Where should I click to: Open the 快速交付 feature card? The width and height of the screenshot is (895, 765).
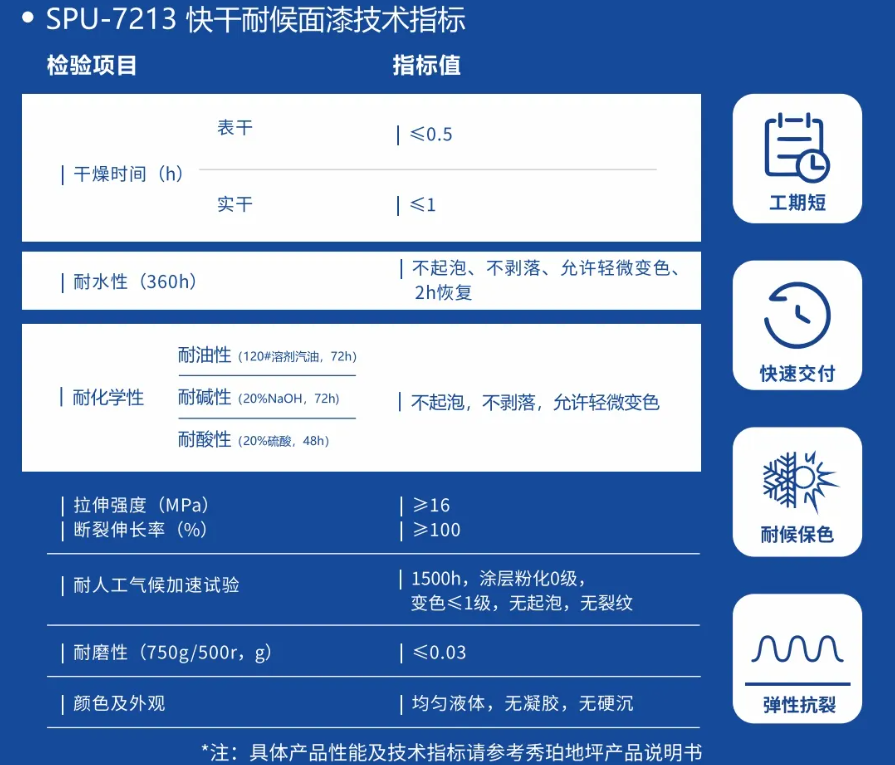(796, 325)
